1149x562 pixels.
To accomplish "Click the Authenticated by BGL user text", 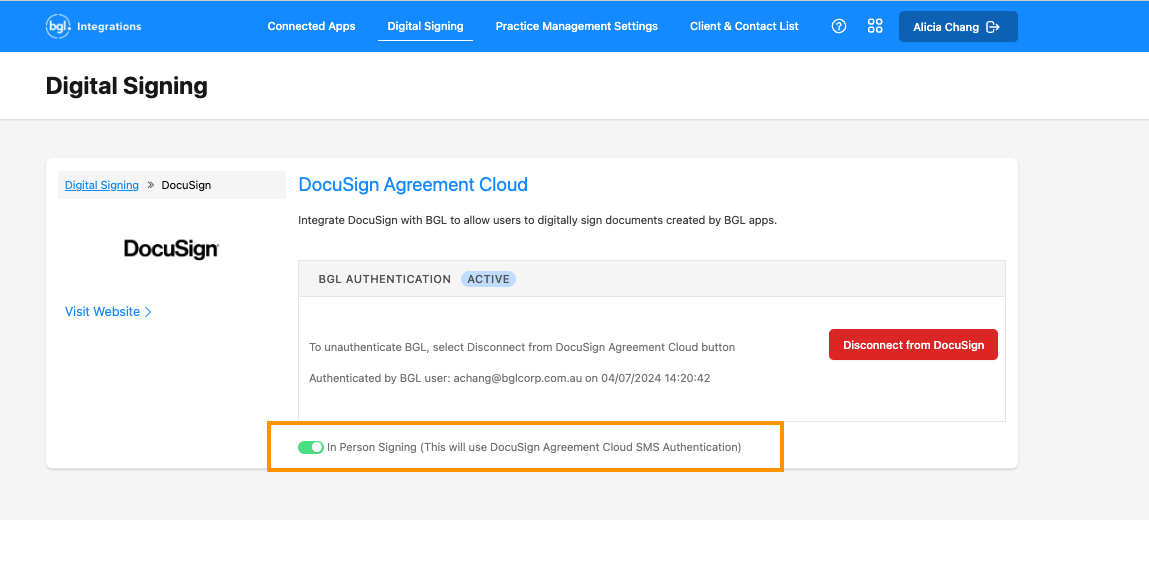I will click(x=509, y=379).
